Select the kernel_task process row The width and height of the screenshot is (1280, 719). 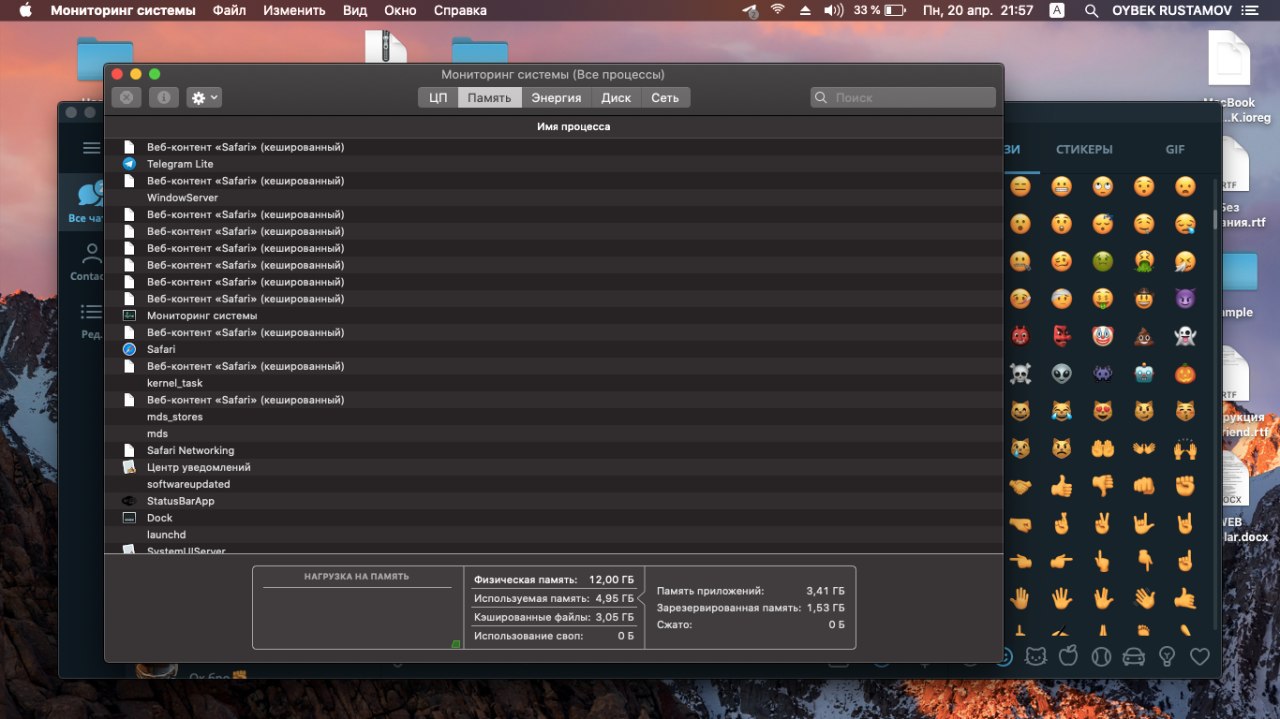coord(554,383)
